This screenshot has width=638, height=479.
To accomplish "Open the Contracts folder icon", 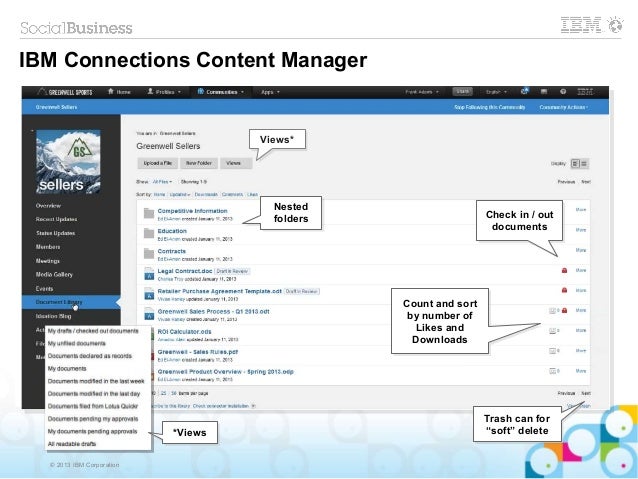I will click(x=149, y=254).
